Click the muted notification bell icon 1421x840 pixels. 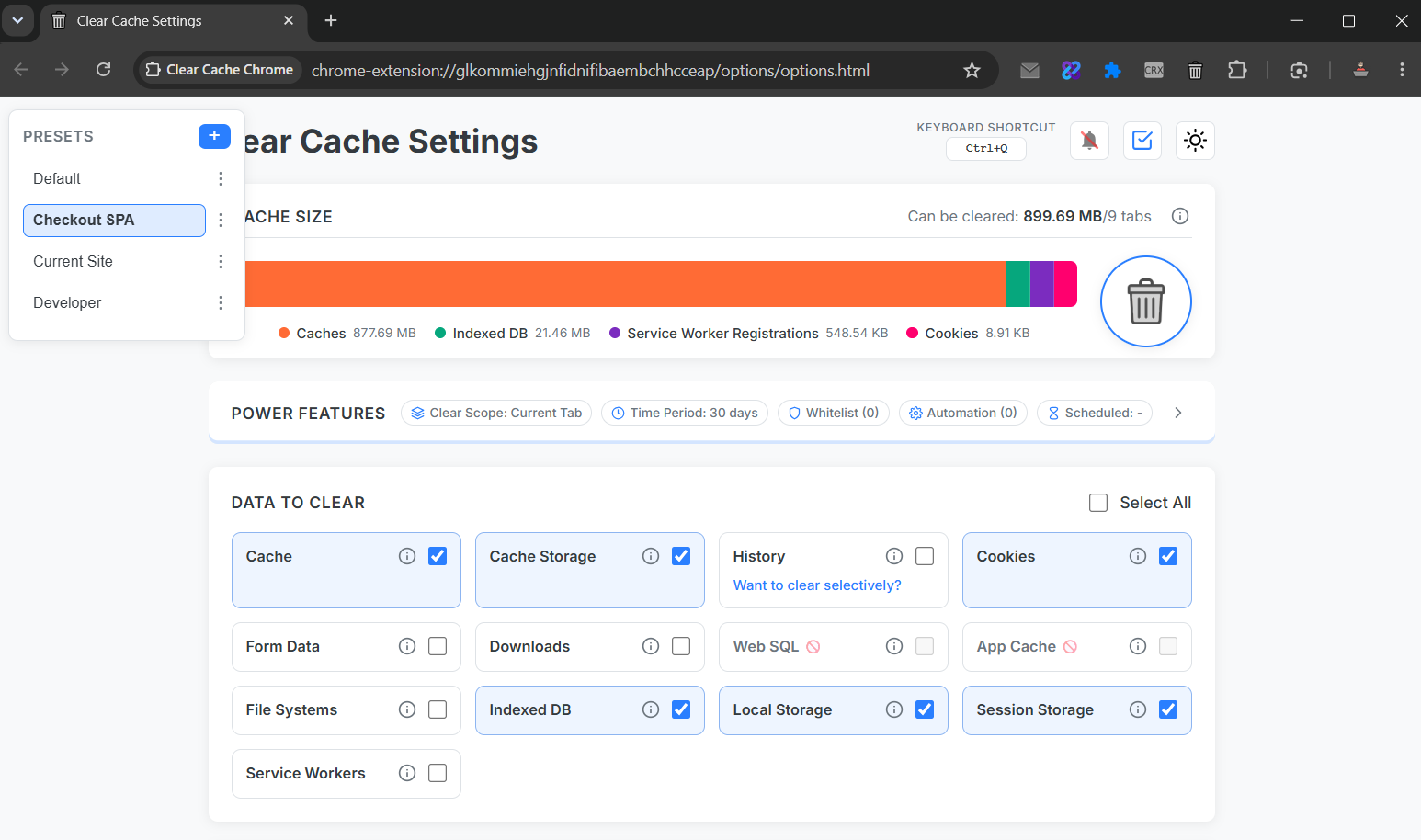tap(1089, 140)
